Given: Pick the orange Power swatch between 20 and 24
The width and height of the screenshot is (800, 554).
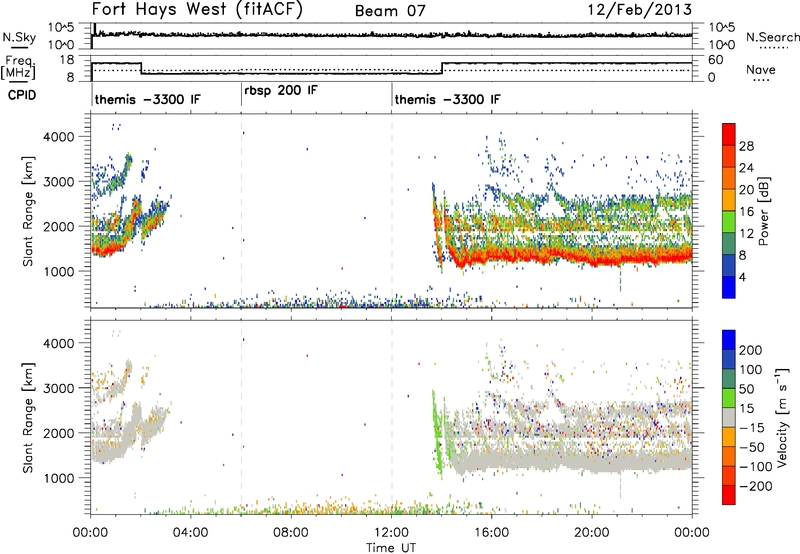Looking at the screenshot, I should tap(729, 178).
